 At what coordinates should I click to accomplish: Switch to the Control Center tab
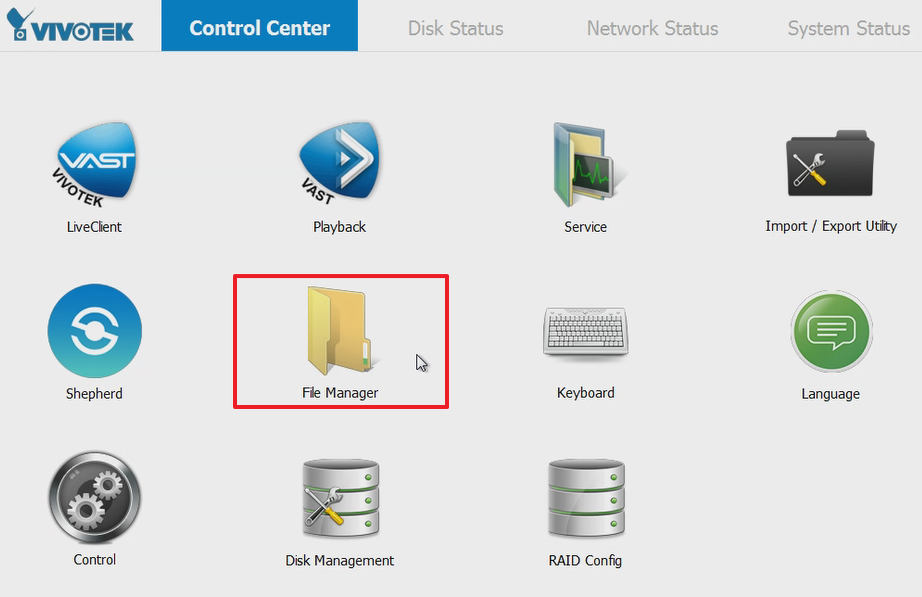pos(259,26)
